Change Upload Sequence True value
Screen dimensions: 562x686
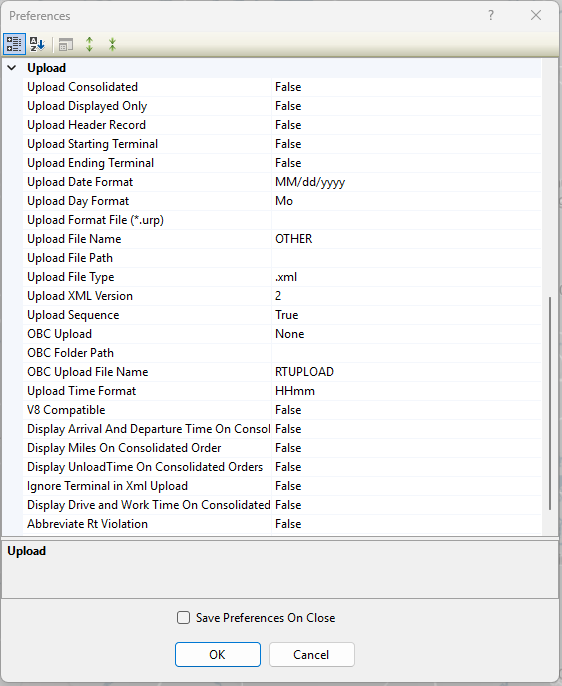point(406,315)
